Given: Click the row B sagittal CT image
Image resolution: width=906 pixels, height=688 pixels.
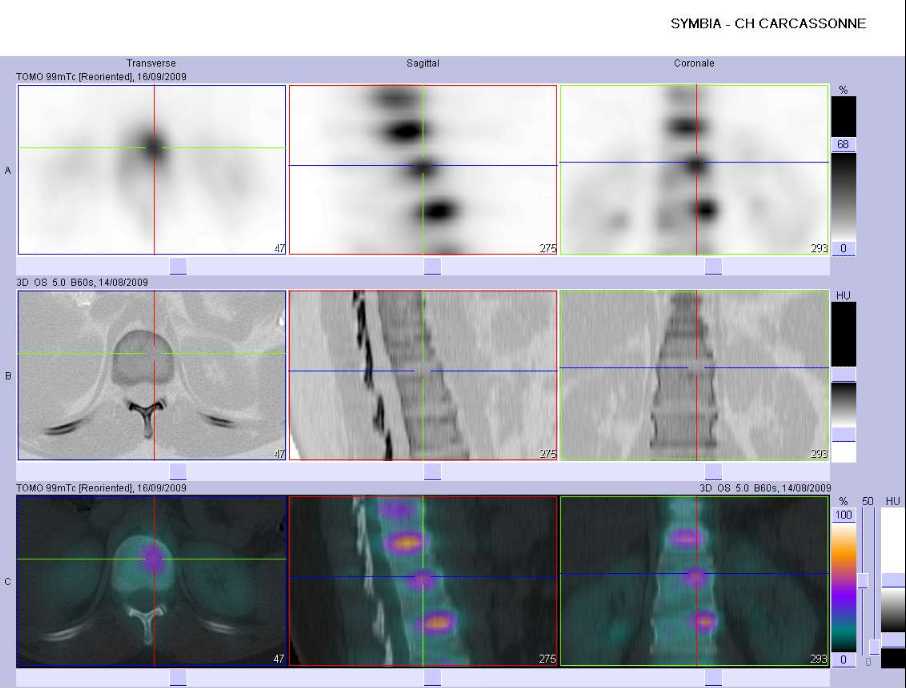Looking at the screenshot, I should point(423,375).
